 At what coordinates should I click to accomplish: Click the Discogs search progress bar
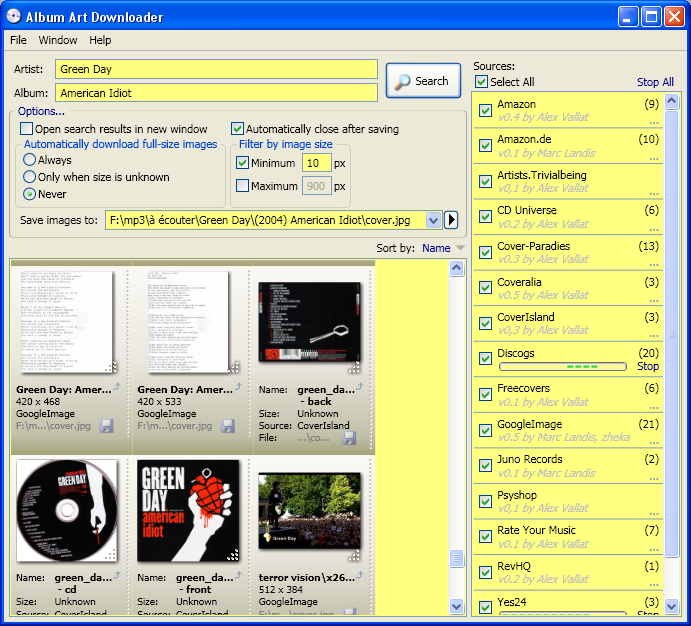pyautogui.click(x=563, y=367)
